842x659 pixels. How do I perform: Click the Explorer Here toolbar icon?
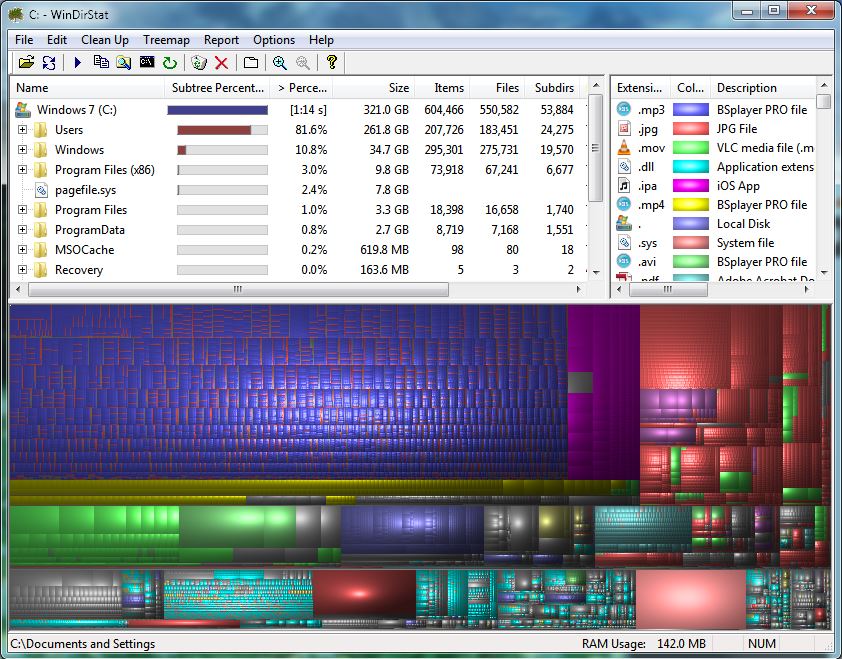coord(124,63)
